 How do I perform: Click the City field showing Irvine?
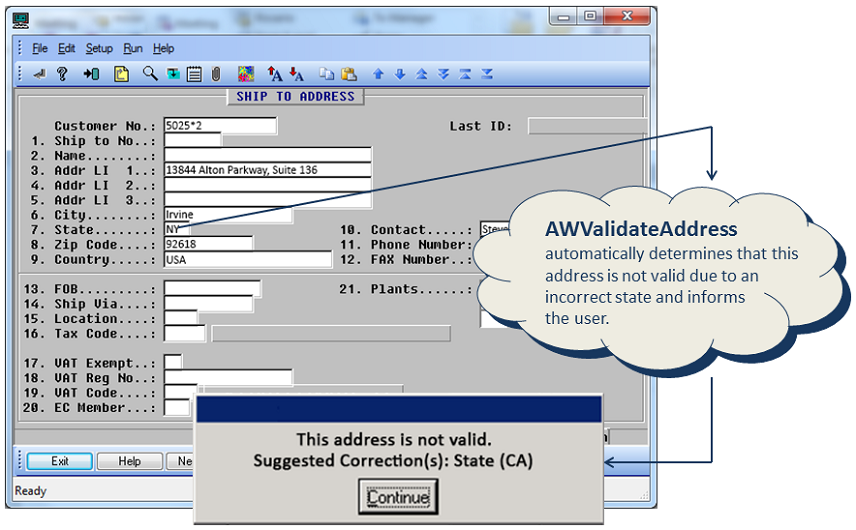click(x=228, y=215)
